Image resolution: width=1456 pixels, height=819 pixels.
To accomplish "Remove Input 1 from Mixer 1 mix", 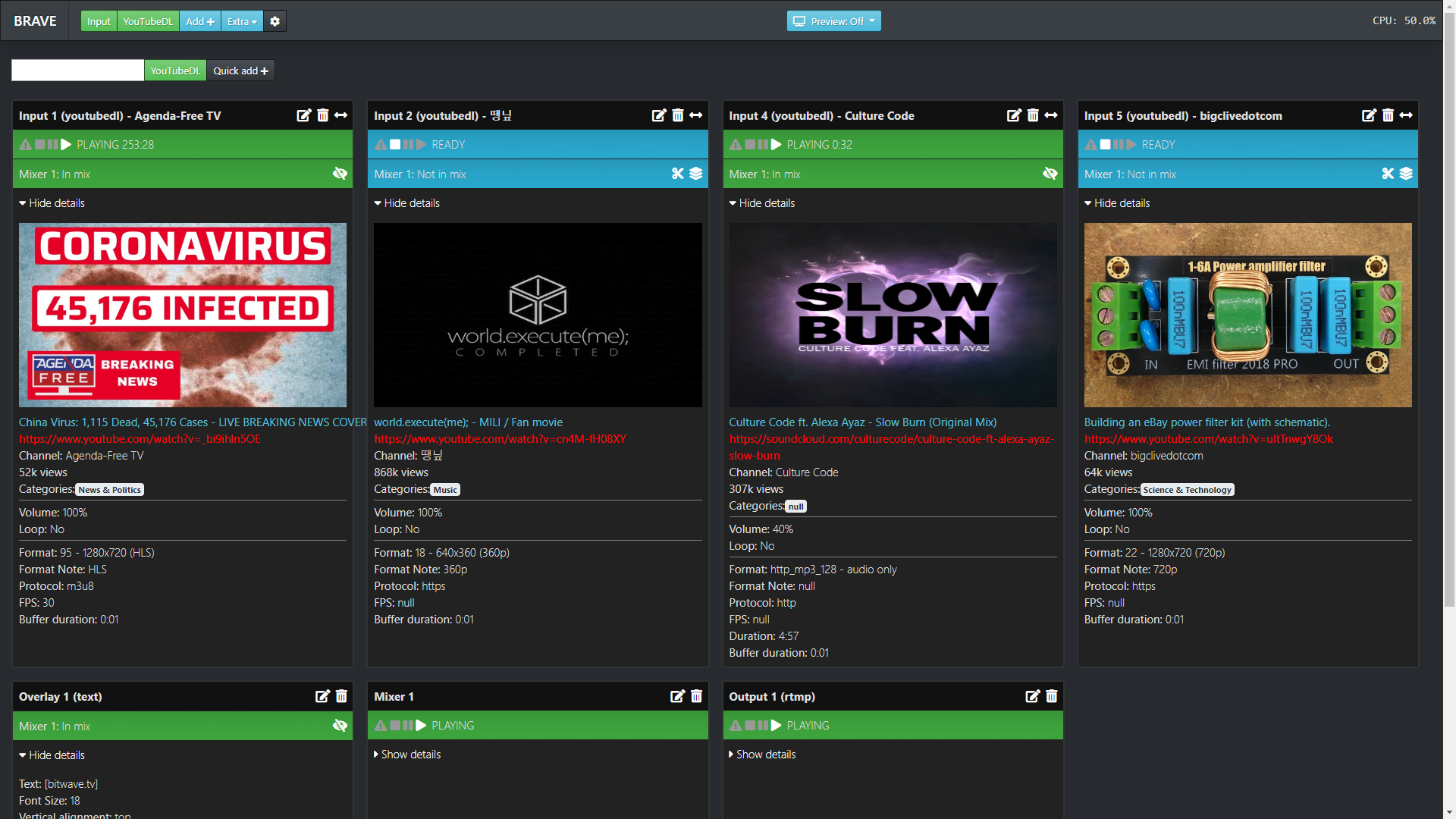I will click(x=340, y=174).
